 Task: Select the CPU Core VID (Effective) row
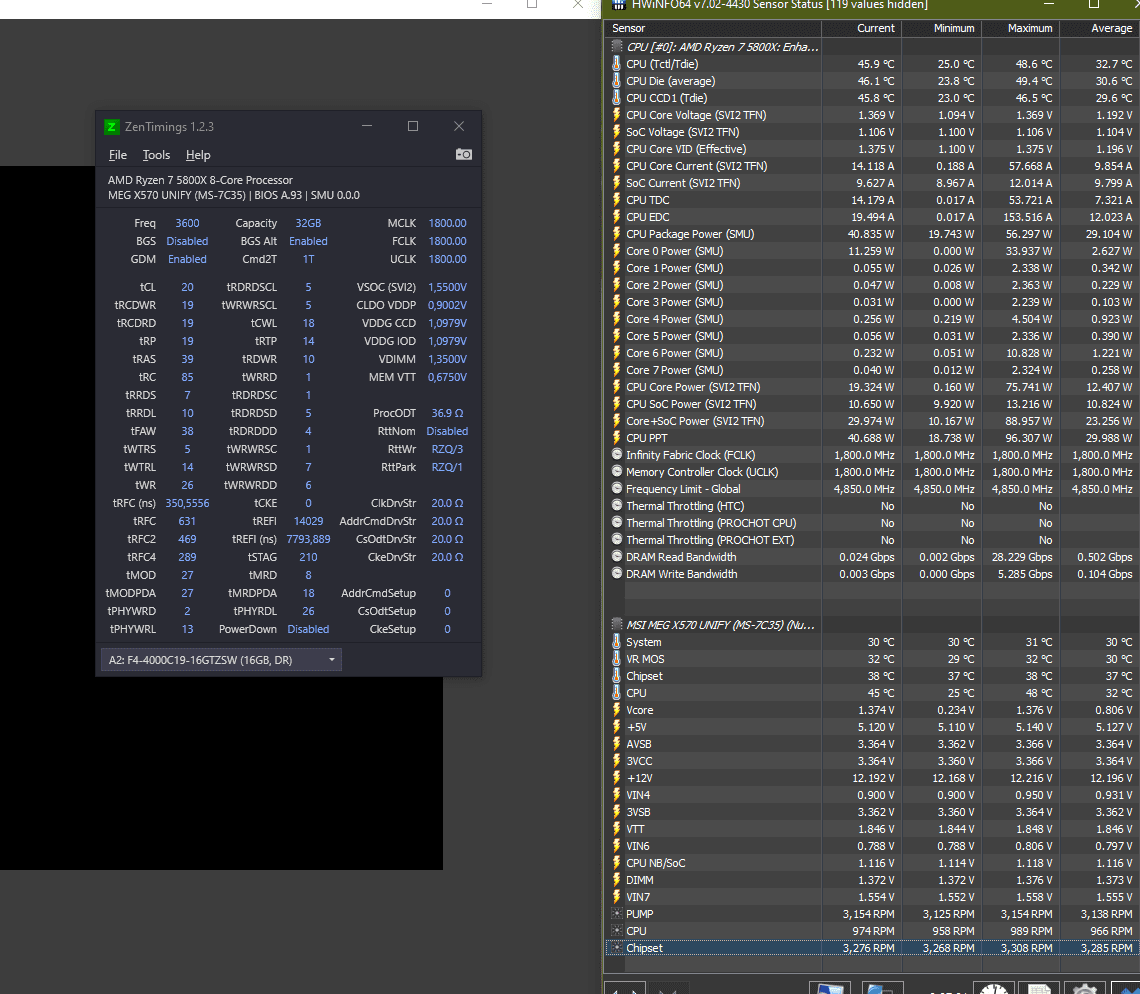[872, 149]
